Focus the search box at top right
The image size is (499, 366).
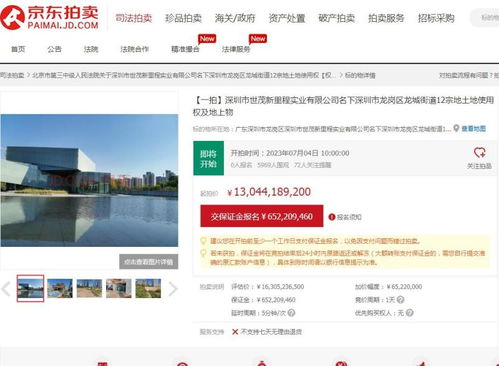coord(485,18)
